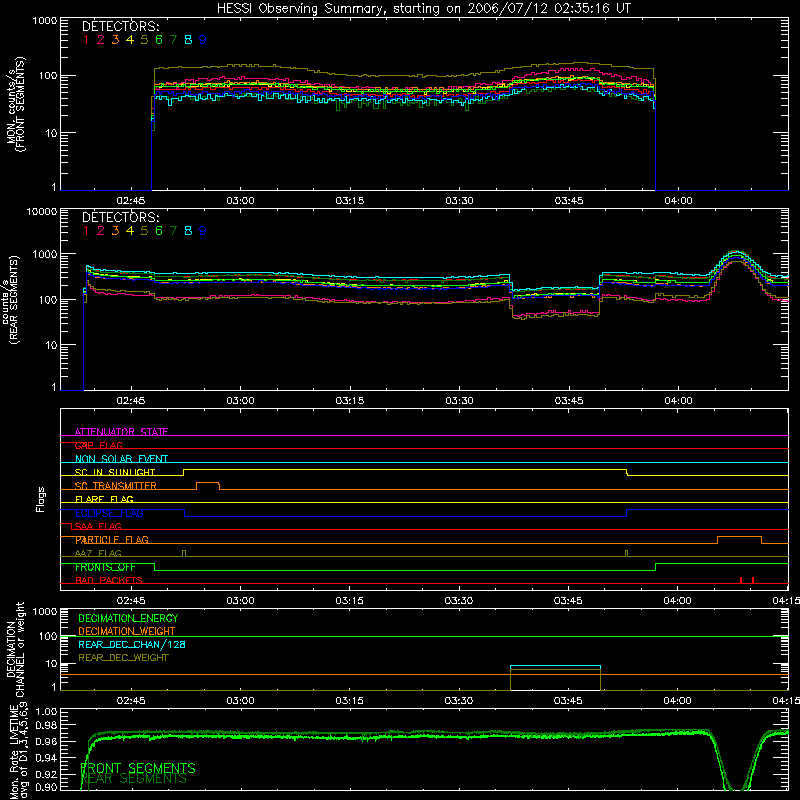Click the 0.96 tick on the livetime axis
800x800 pixels.
pos(46,741)
